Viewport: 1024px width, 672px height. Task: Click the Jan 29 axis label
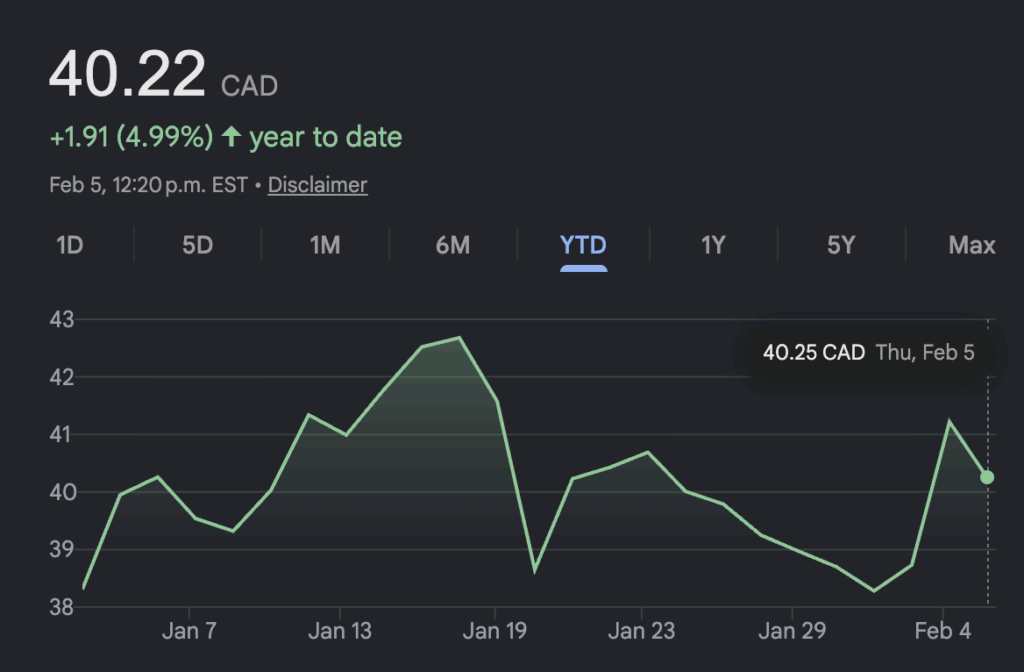pyautogui.click(x=791, y=631)
